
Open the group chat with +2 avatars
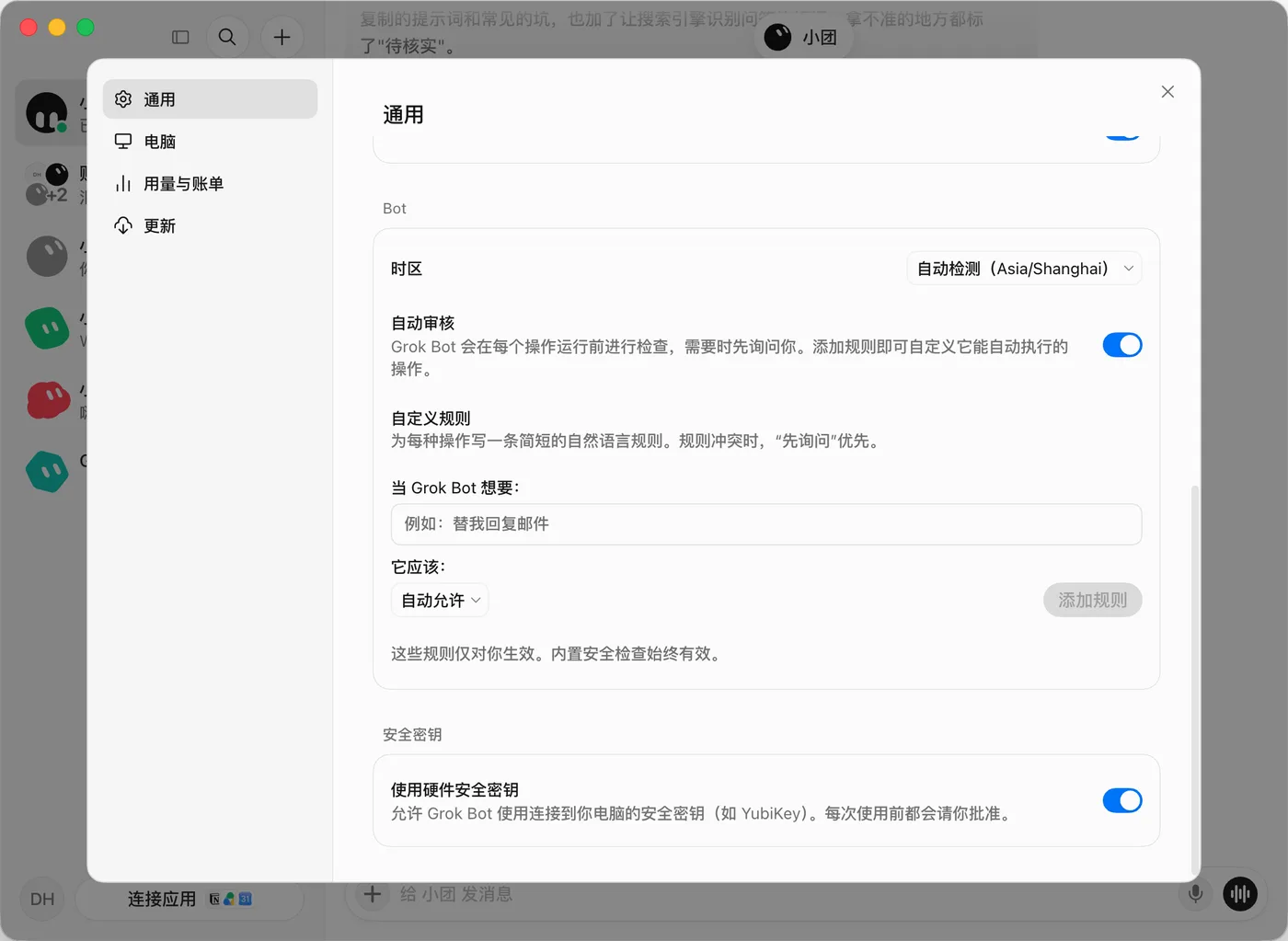(x=47, y=184)
